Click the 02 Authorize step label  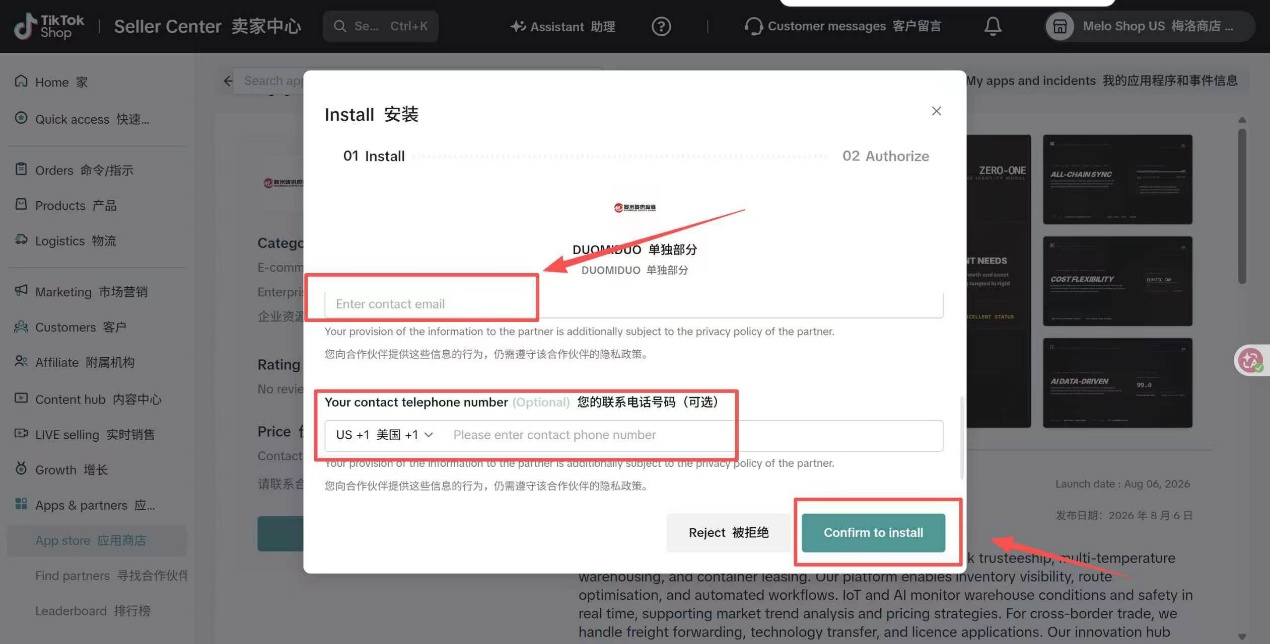[x=885, y=156]
